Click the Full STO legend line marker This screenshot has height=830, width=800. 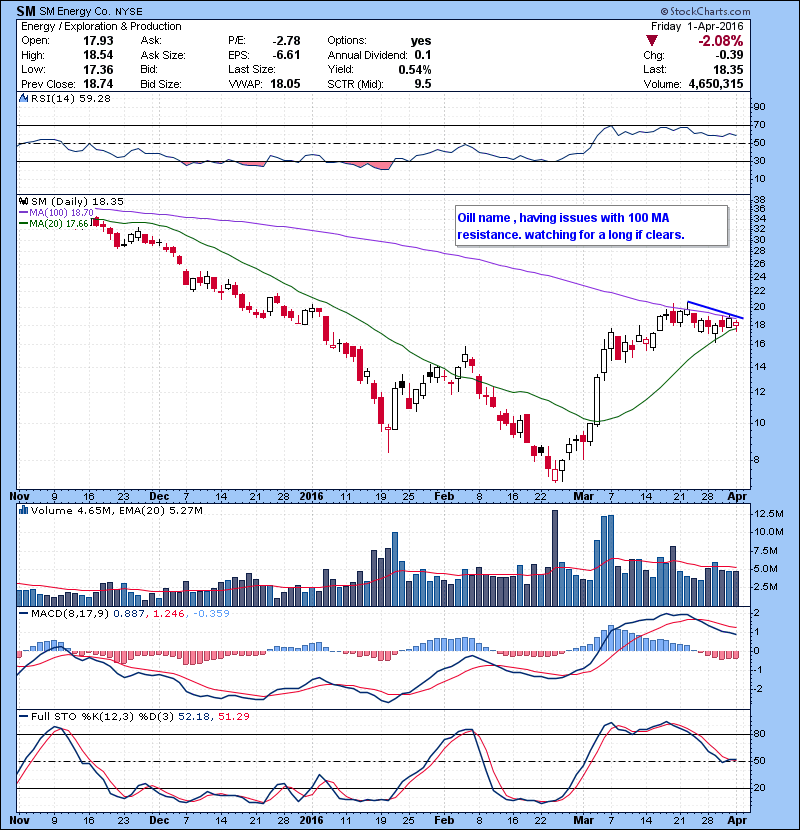click(24, 716)
